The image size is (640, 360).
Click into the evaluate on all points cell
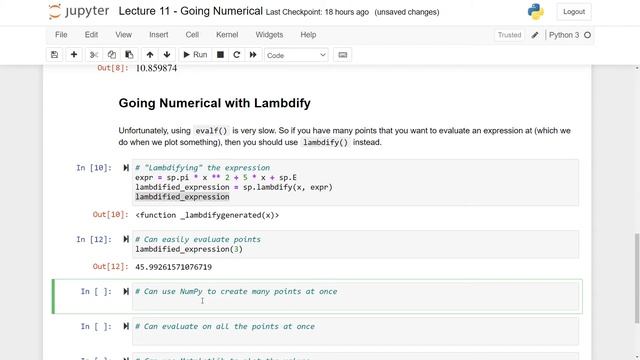[x=355, y=331]
